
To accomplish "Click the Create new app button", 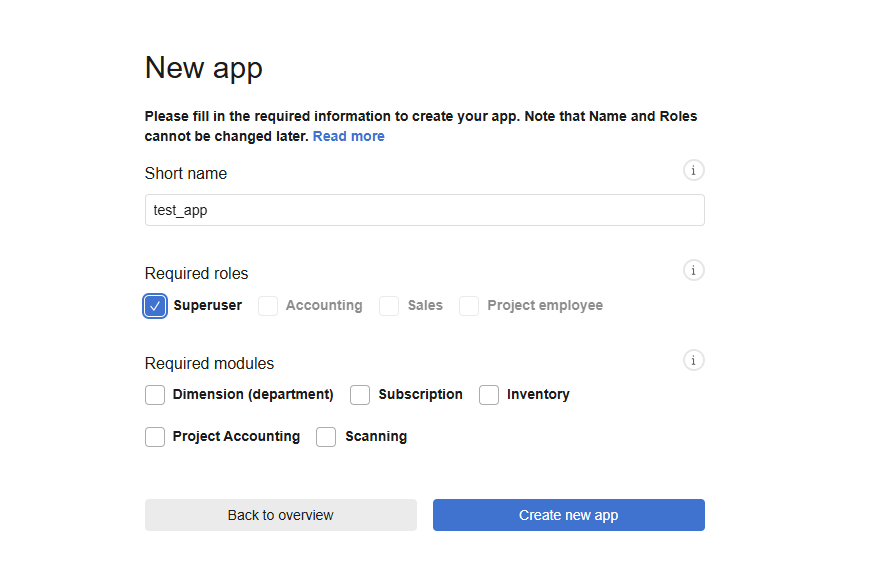I will tap(568, 515).
